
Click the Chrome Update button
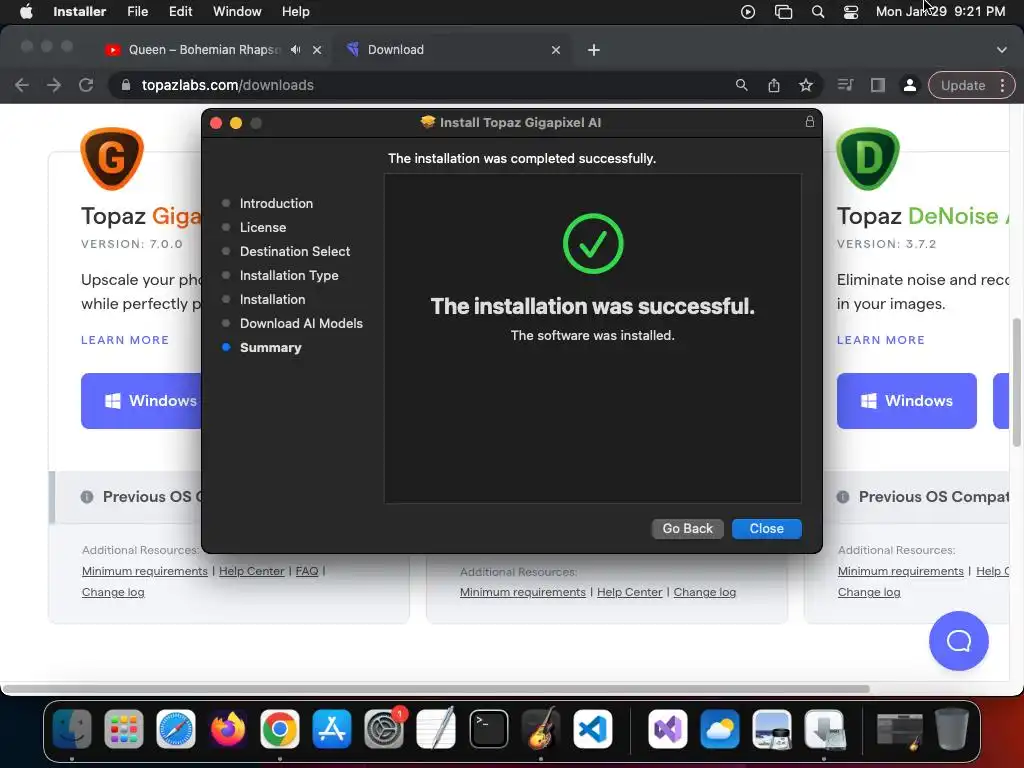click(963, 85)
